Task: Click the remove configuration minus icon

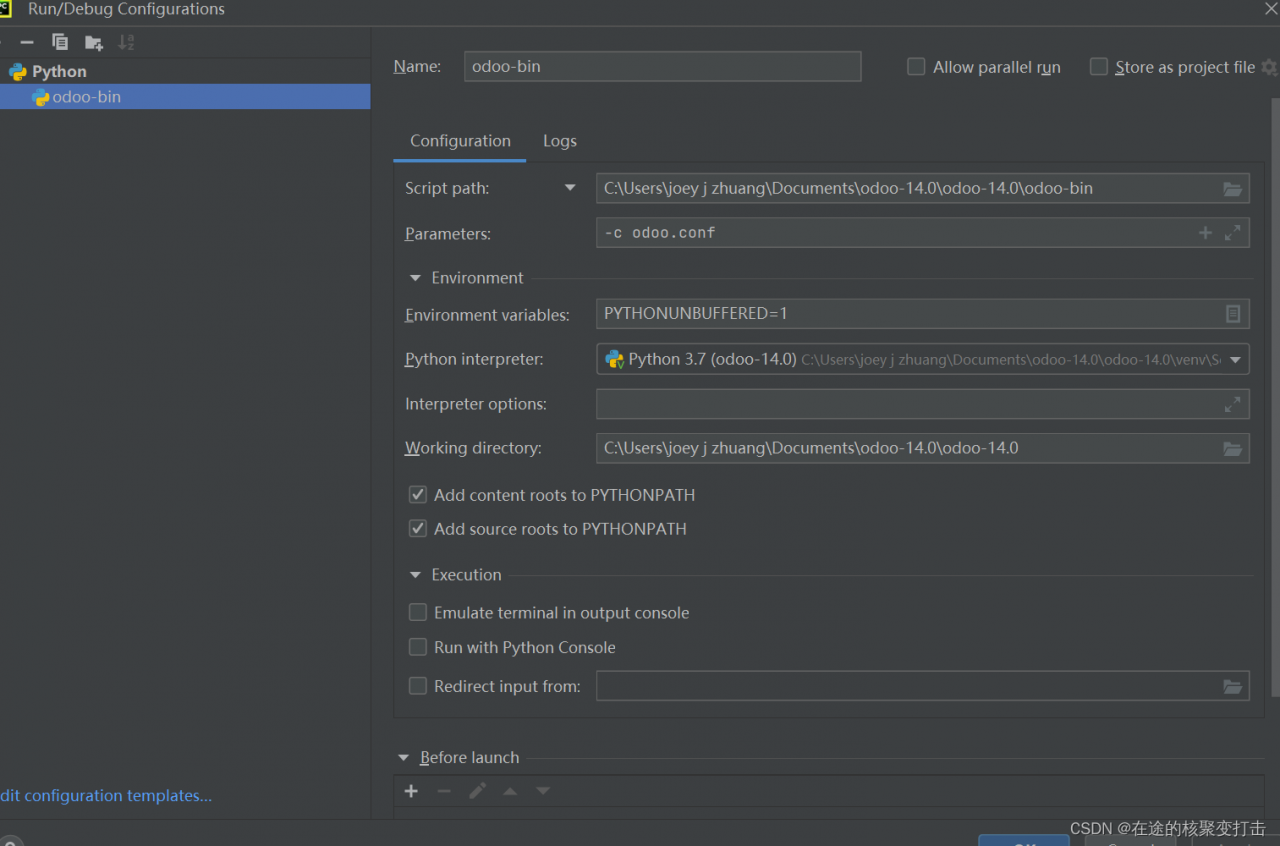Action: tap(27, 42)
